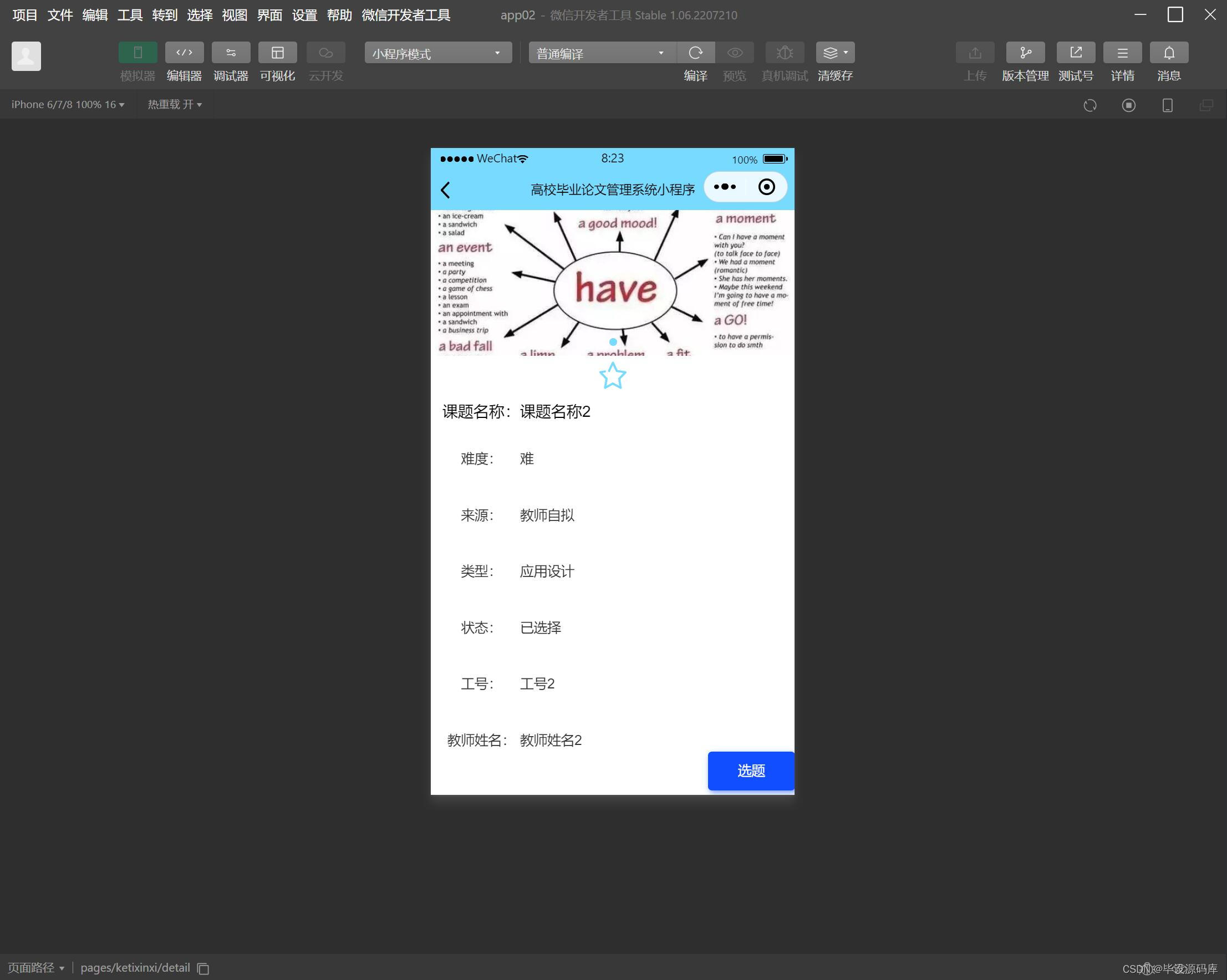Open the visualization layout icon

[x=277, y=53]
